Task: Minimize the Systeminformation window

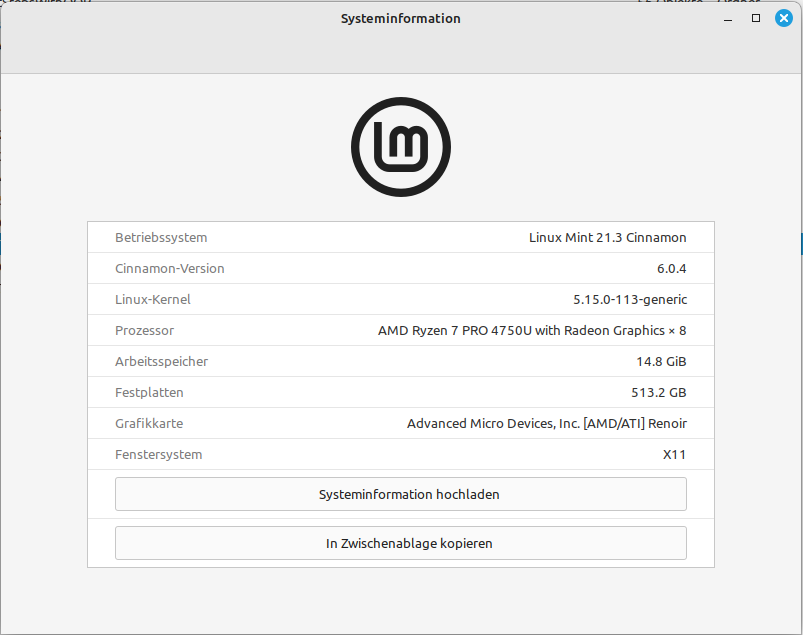Action: 728,19
